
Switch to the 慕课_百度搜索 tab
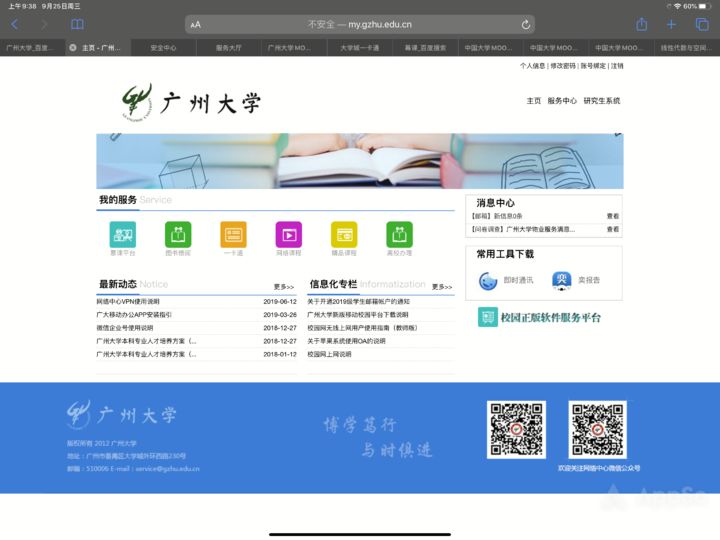(x=425, y=47)
